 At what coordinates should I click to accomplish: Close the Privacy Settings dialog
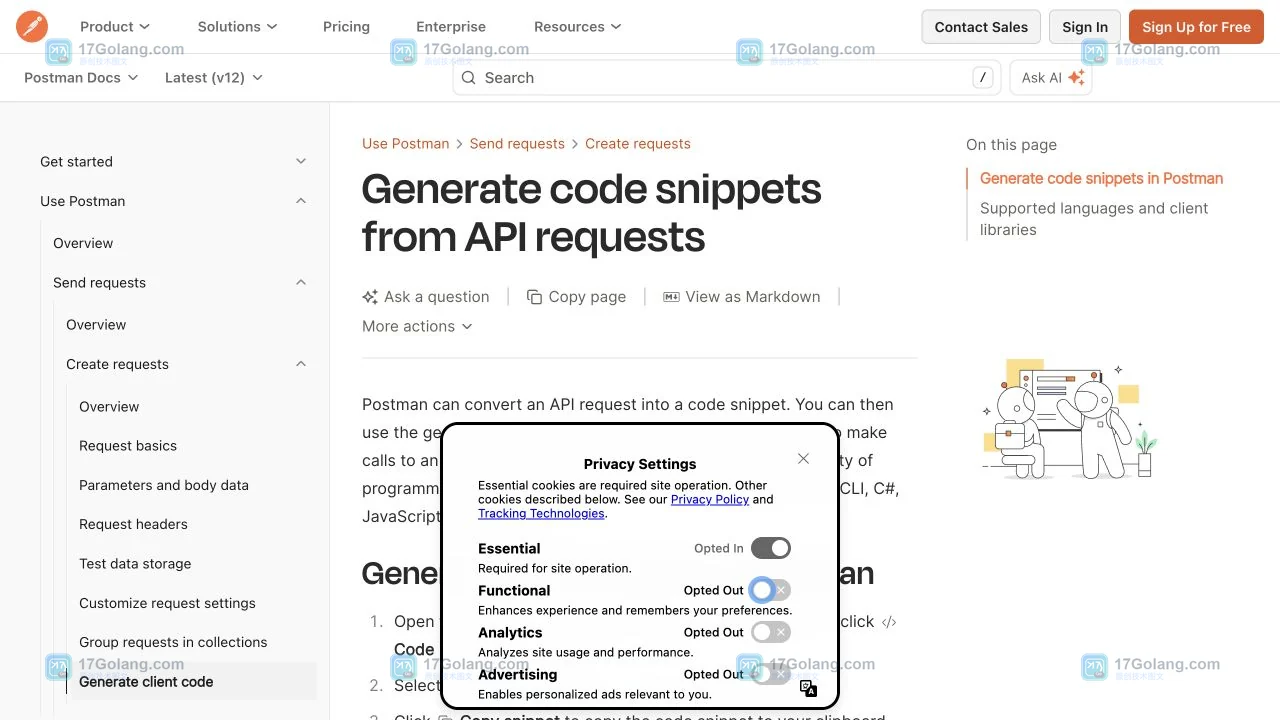pyautogui.click(x=803, y=458)
